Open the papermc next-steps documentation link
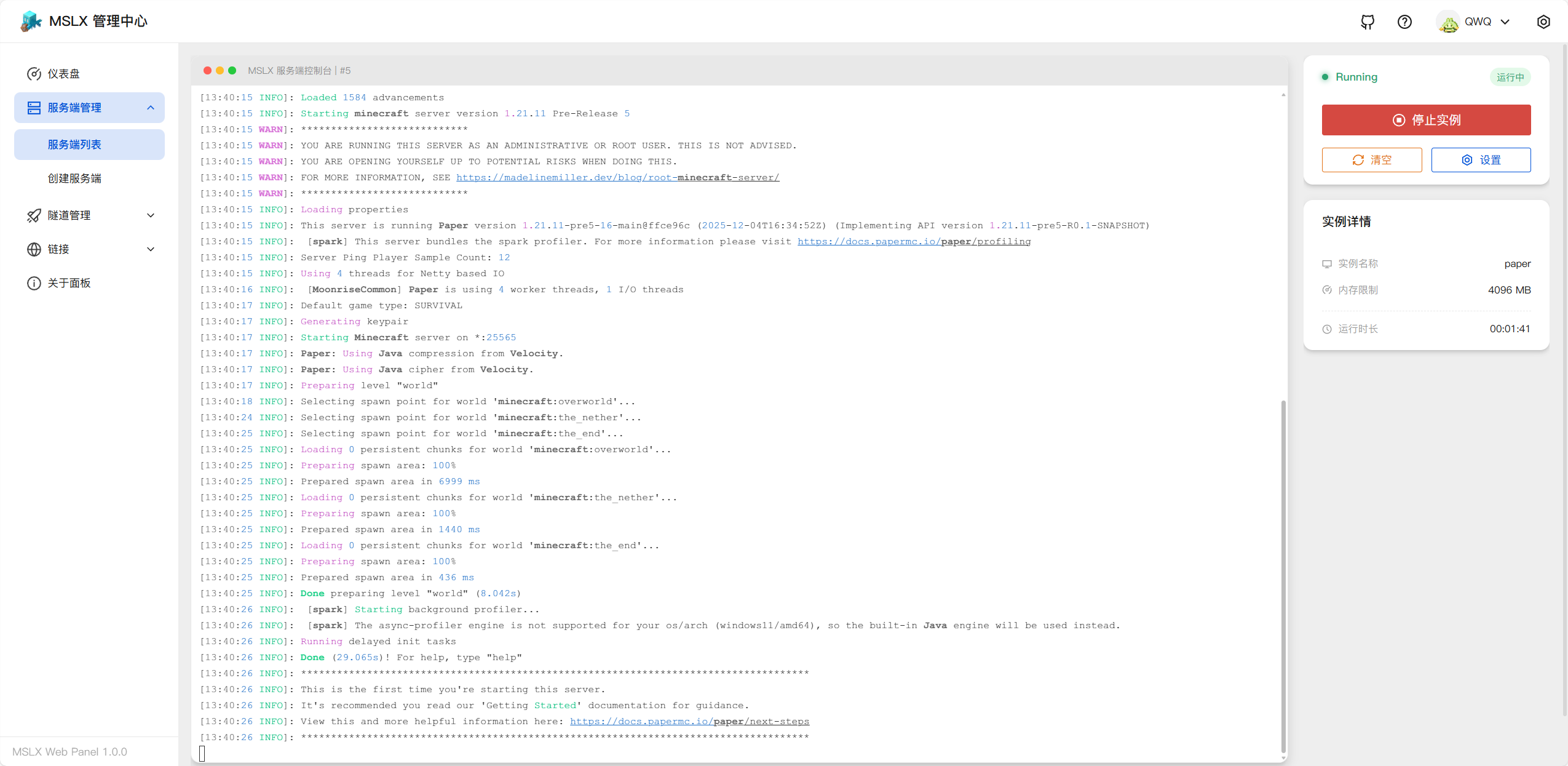The height and width of the screenshot is (766, 1568). [689, 721]
